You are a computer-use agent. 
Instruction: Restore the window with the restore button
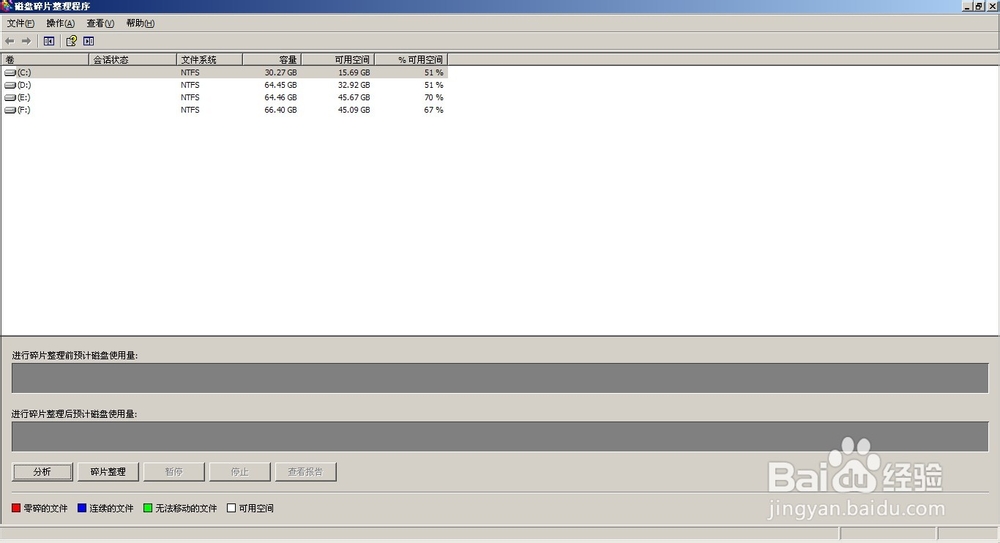(x=979, y=6)
